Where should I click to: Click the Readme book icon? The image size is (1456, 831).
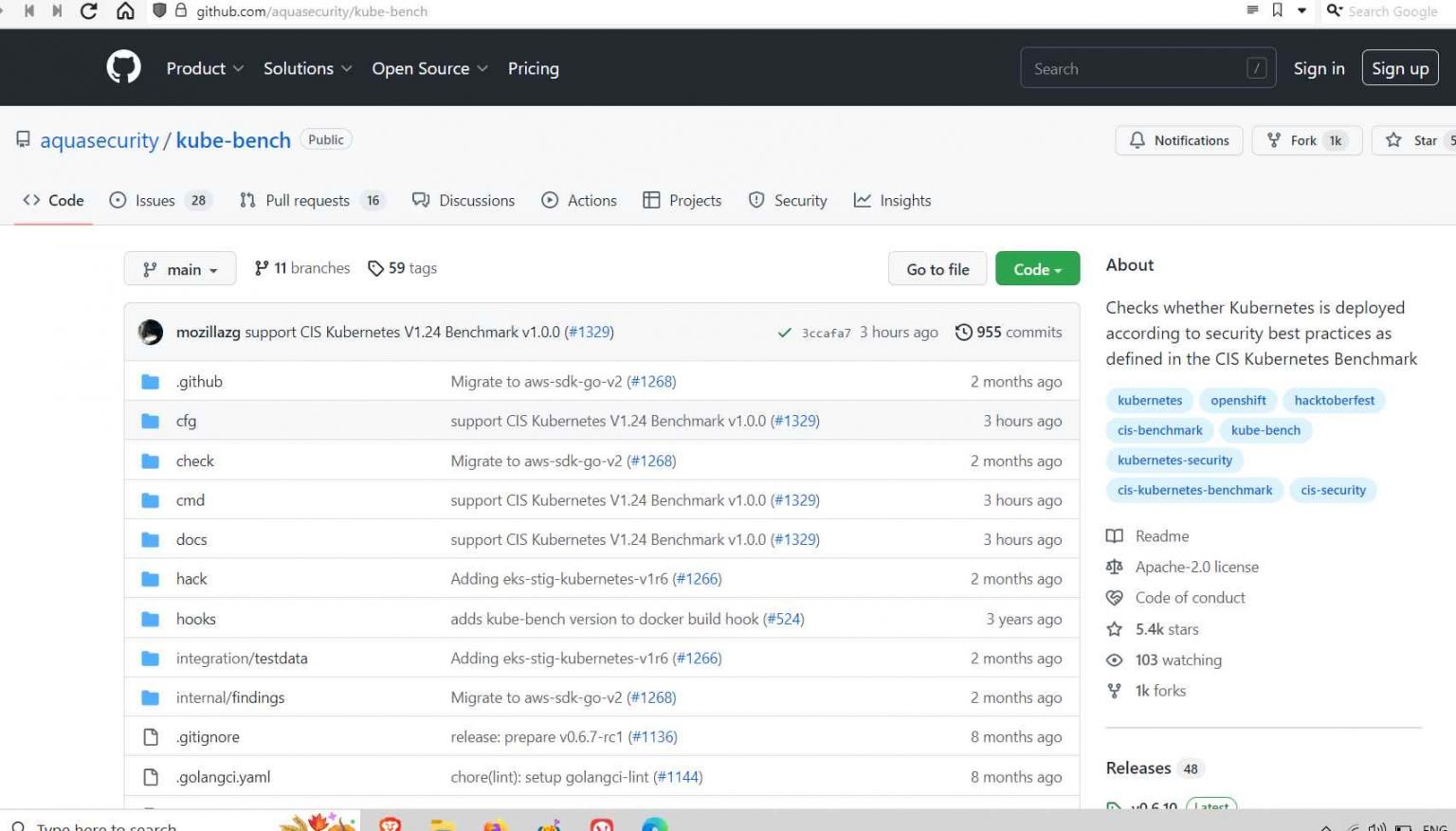tap(1115, 535)
